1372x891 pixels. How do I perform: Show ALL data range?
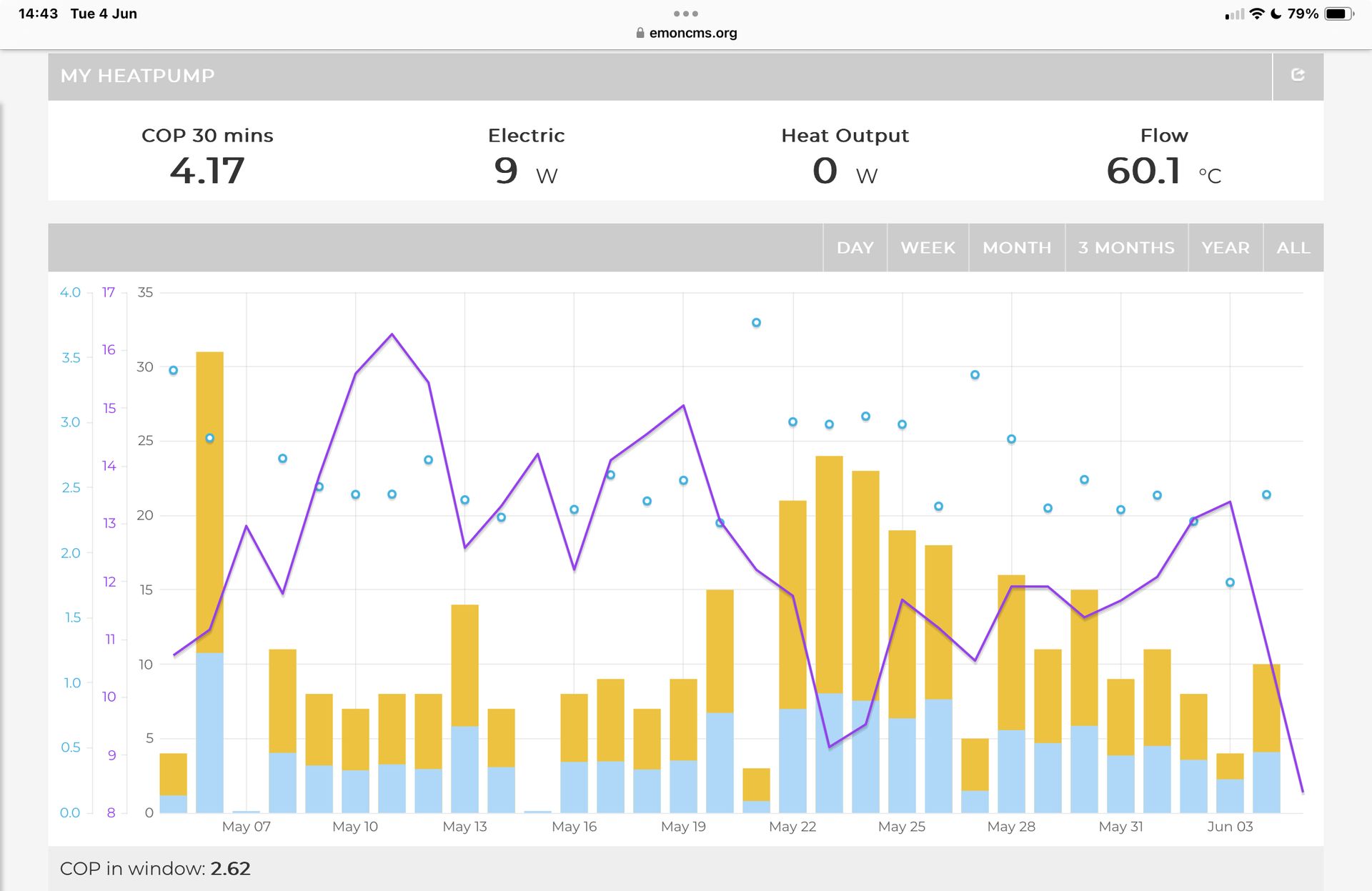pos(1293,247)
